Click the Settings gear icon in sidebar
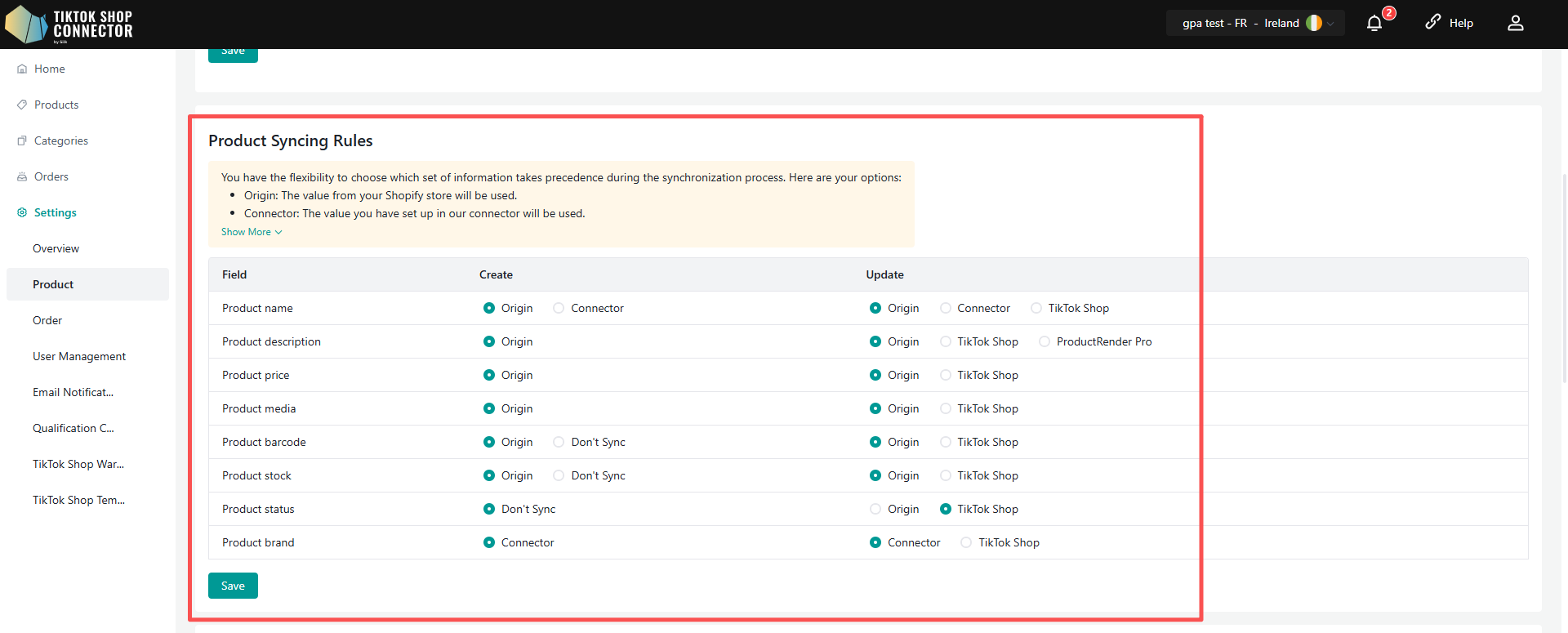 tap(22, 212)
